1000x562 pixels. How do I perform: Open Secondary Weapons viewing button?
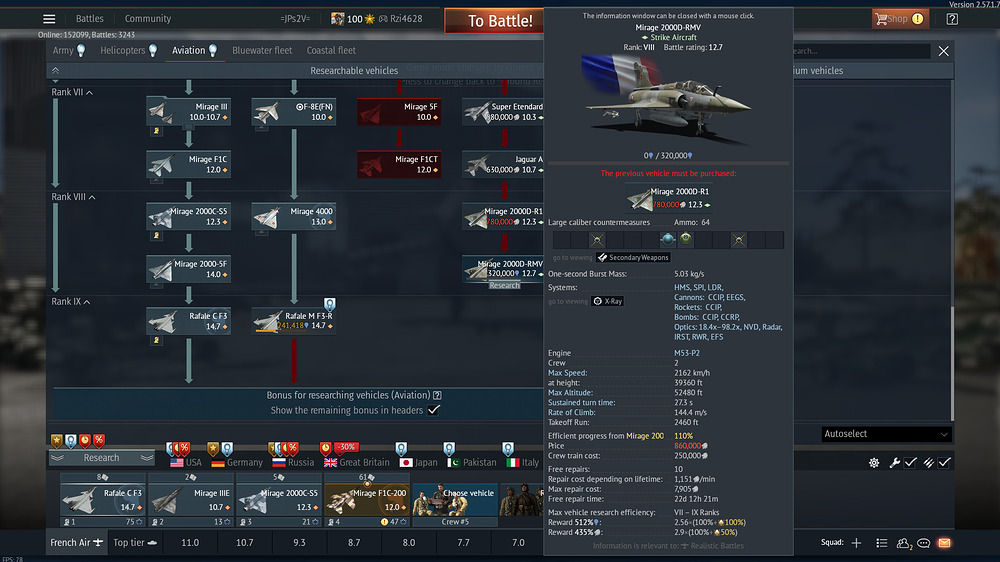coord(633,257)
